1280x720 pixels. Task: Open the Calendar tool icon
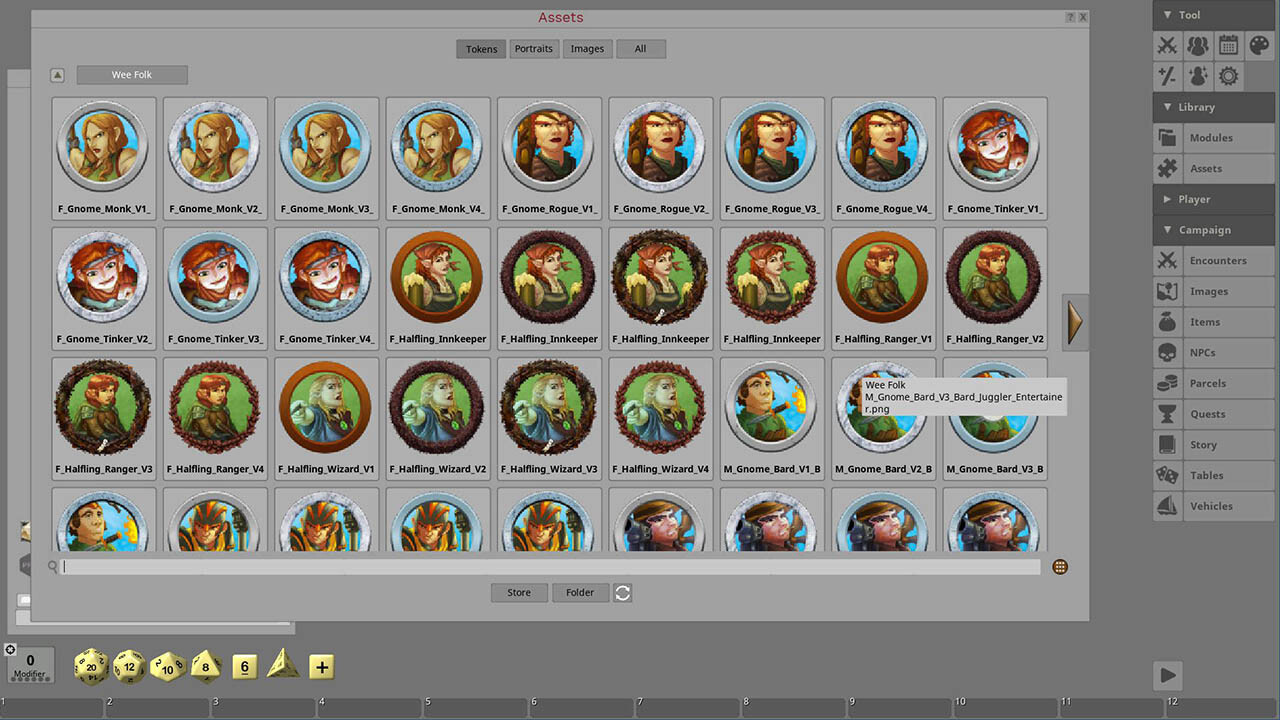(1228, 45)
